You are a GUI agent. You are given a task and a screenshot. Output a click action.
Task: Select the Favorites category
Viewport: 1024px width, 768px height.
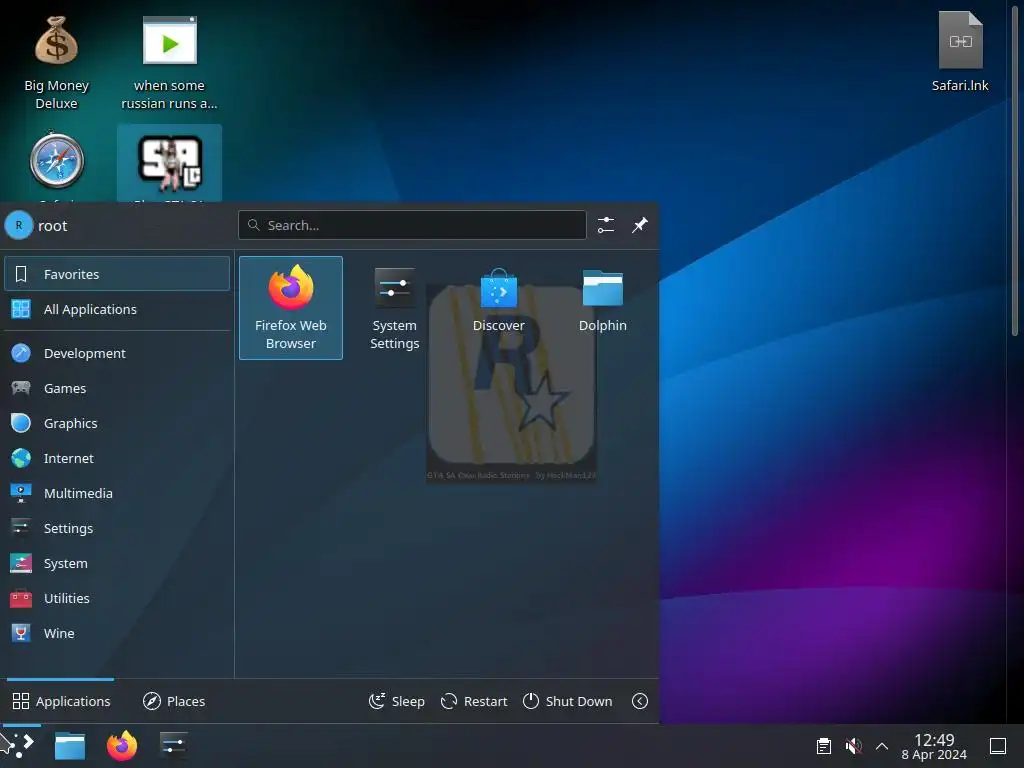117,274
